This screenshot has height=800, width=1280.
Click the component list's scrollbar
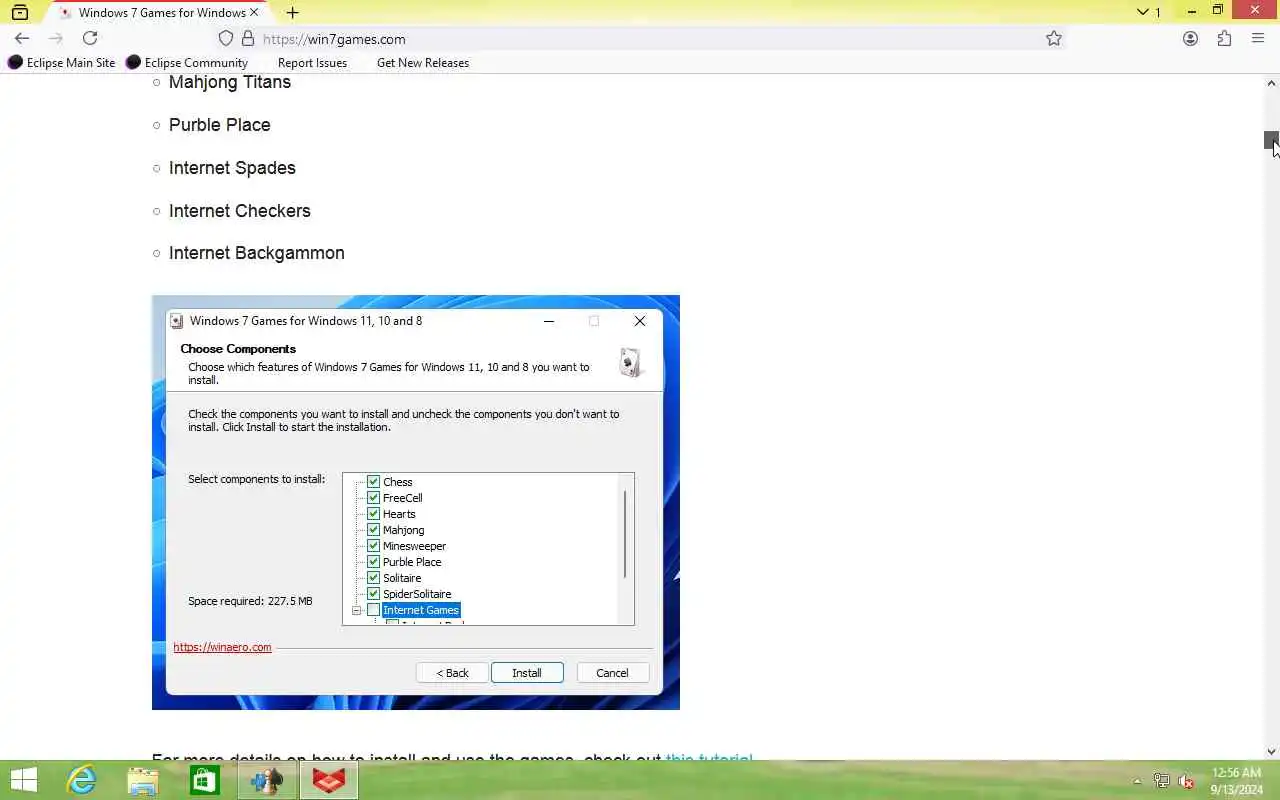coord(625,534)
